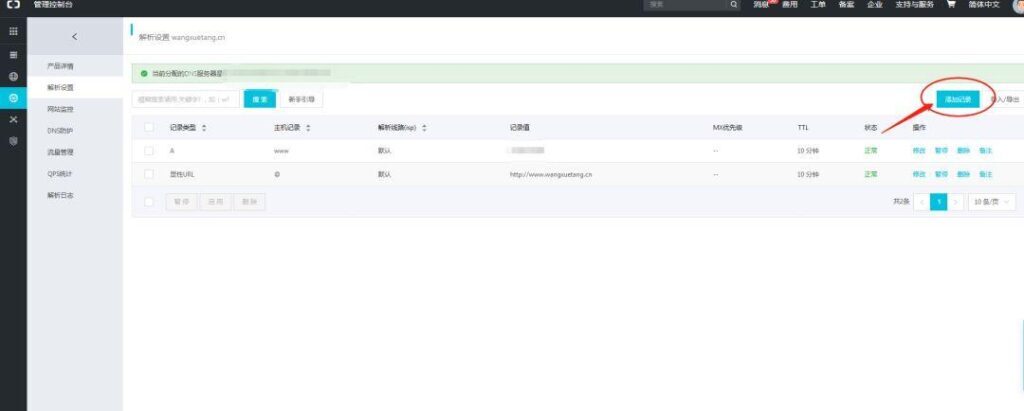
Task: Focus the record keyword search field
Action: pos(186,99)
